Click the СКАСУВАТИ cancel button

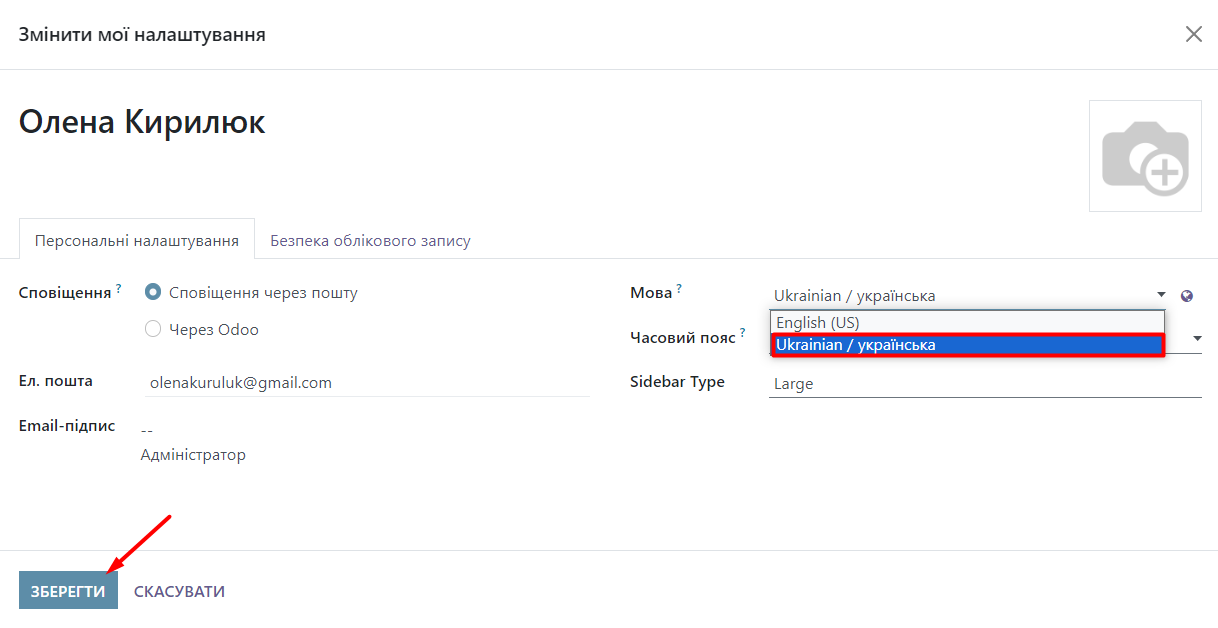tap(179, 591)
